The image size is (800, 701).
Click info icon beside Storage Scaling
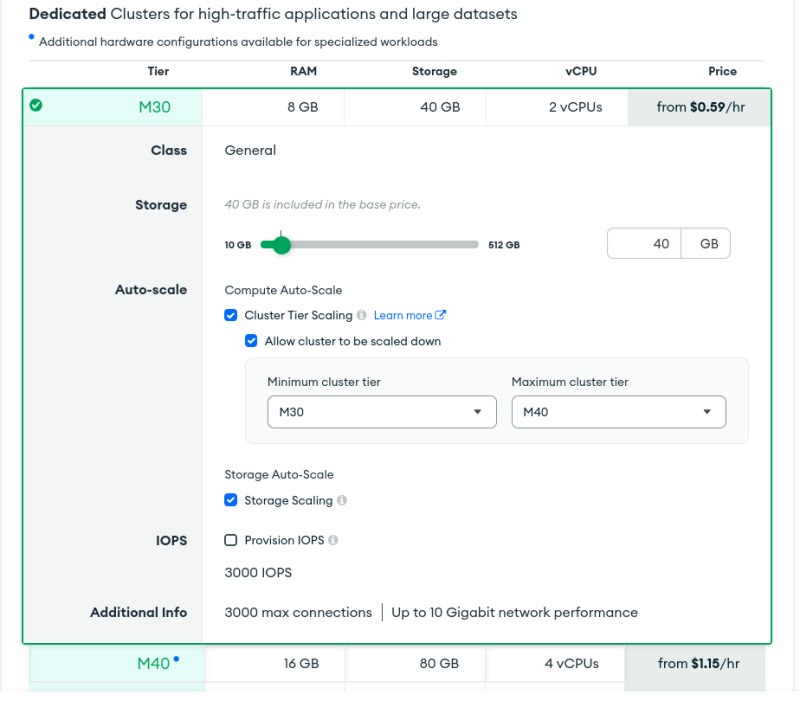point(342,501)
